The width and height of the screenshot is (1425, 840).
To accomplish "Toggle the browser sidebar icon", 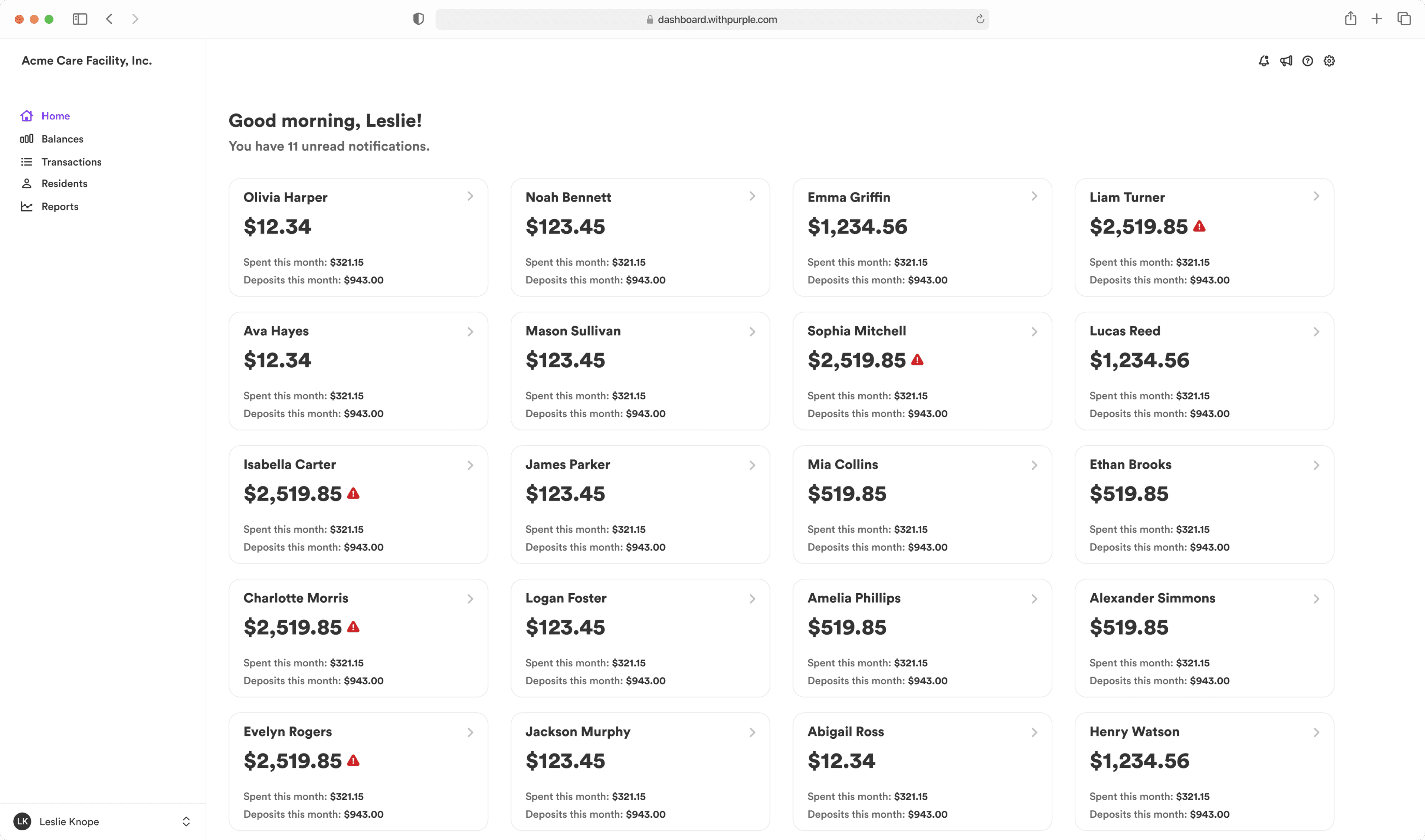I will click(80, 19).
